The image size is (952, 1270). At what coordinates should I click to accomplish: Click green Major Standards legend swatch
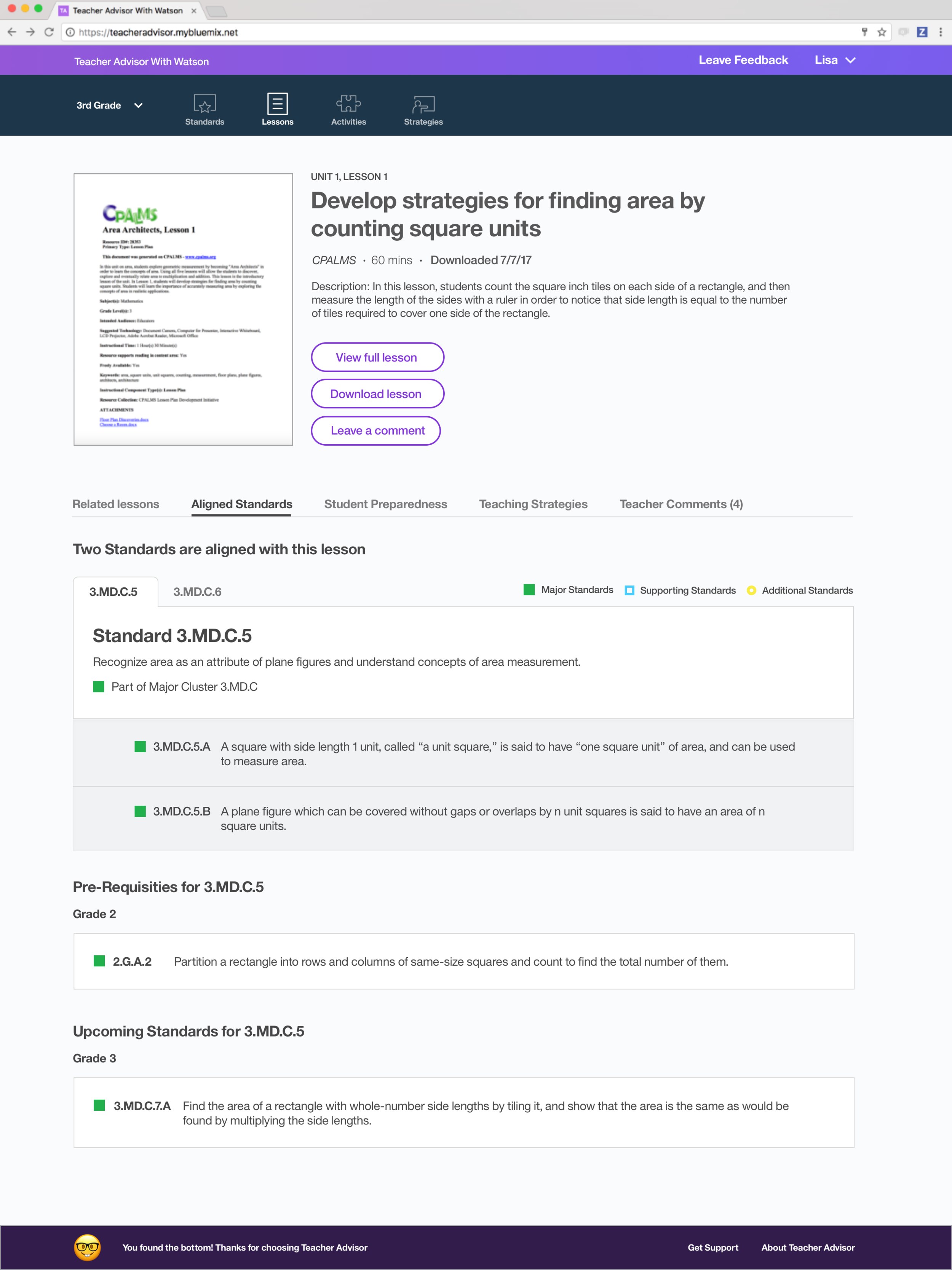[x=529, y=590]
